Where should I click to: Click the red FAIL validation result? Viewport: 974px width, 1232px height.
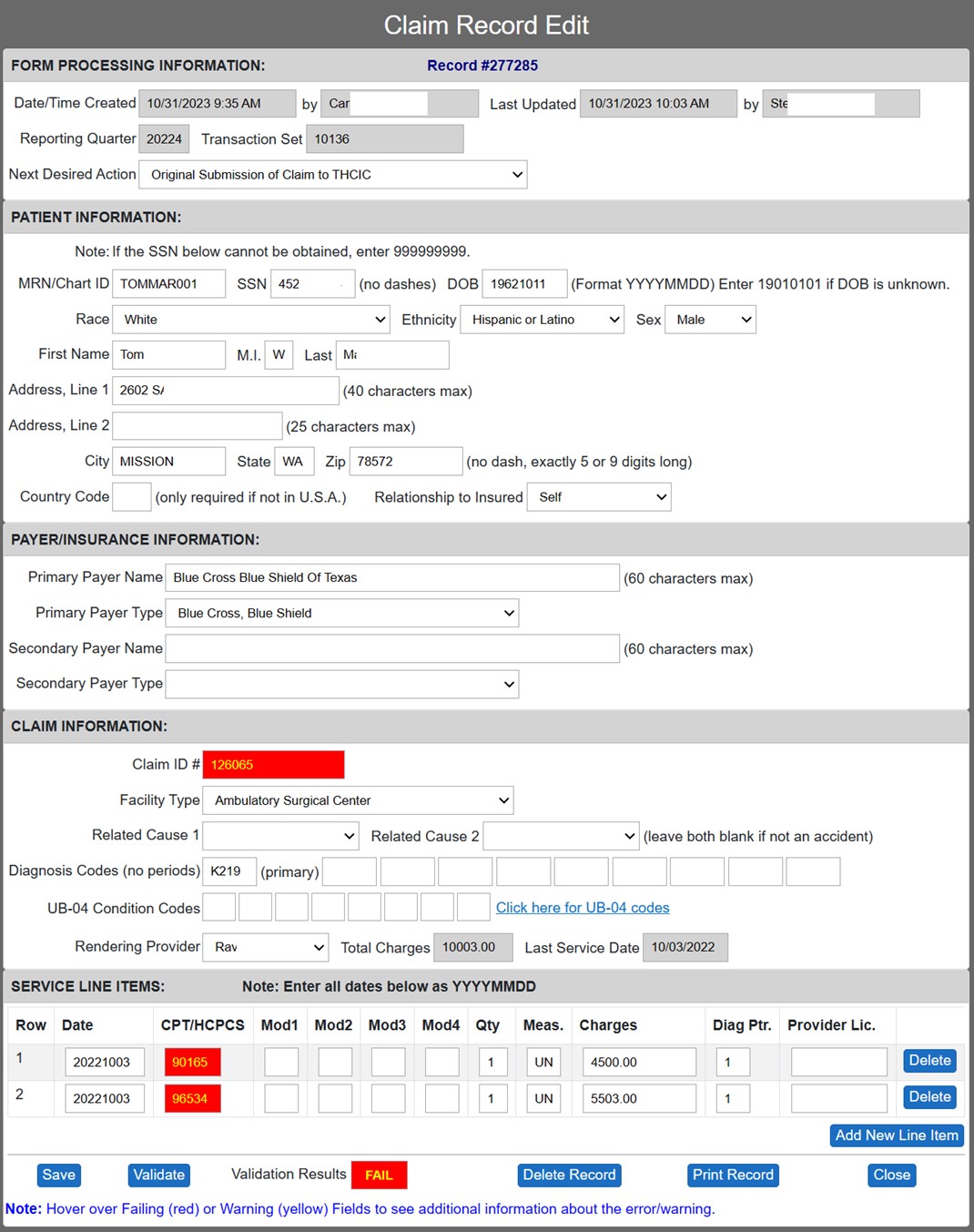(379, 1175)
